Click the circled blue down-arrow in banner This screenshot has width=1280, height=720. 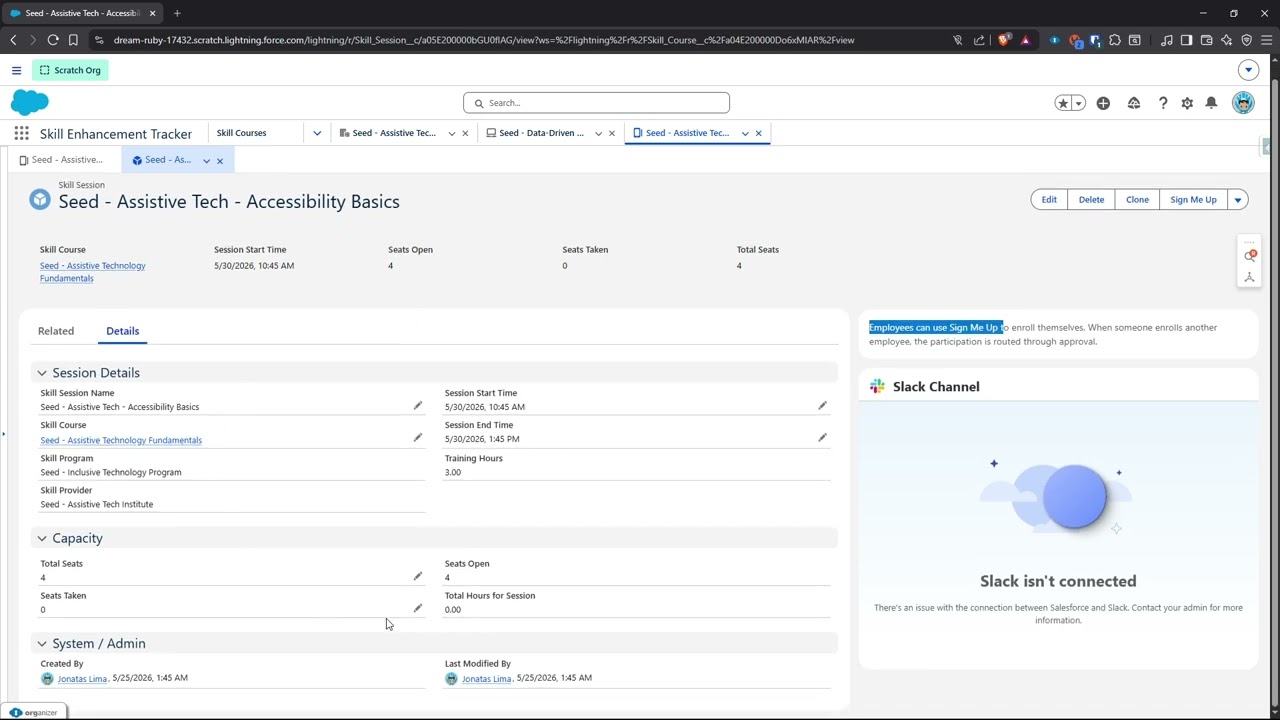1248,70
